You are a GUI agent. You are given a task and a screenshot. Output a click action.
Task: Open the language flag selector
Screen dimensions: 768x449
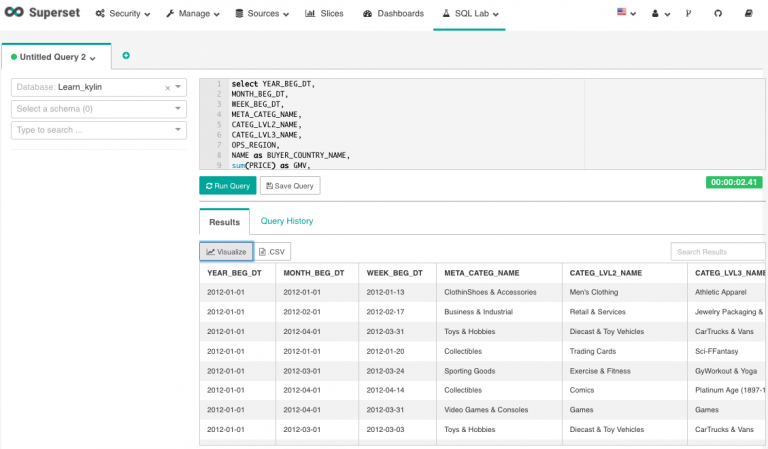626,14
